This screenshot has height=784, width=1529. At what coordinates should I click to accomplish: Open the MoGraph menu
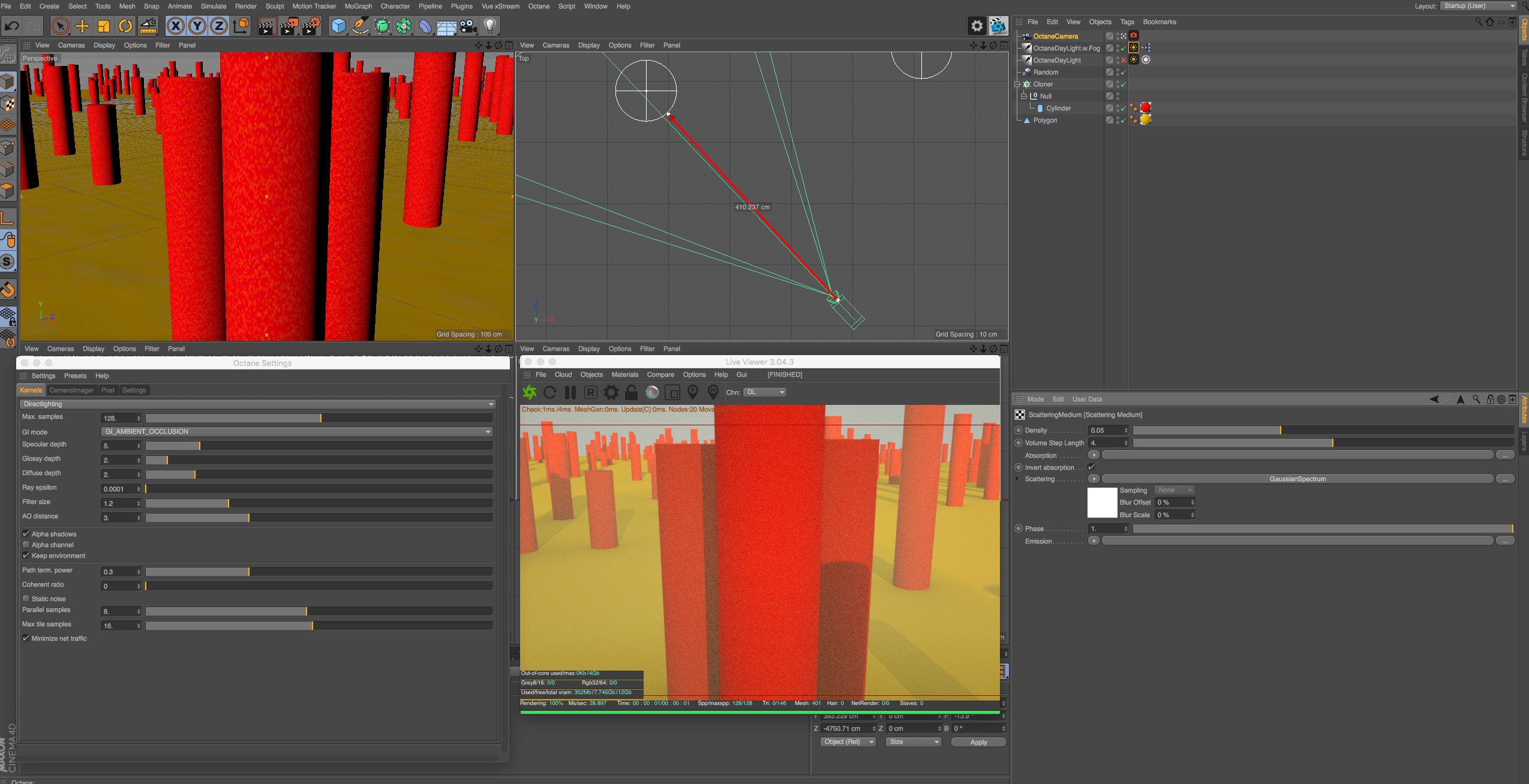(x=358, y=6)
